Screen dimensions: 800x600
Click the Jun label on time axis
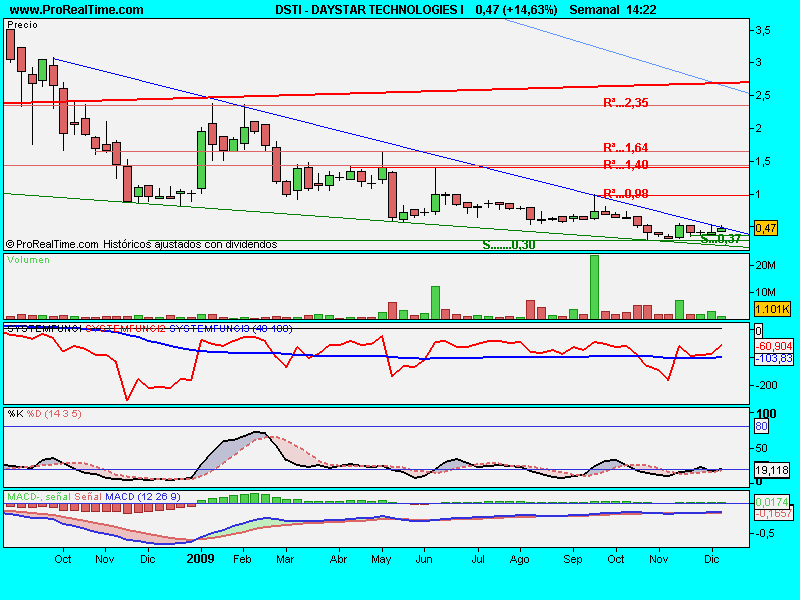click(x=424, y=559)
